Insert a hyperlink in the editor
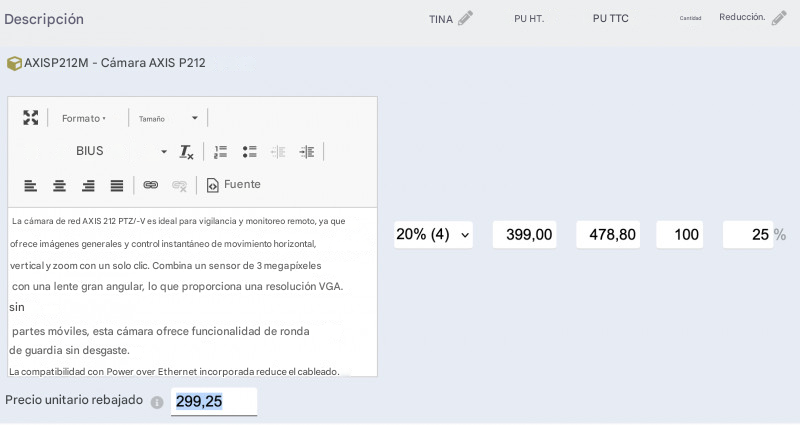 coord(151,185)
